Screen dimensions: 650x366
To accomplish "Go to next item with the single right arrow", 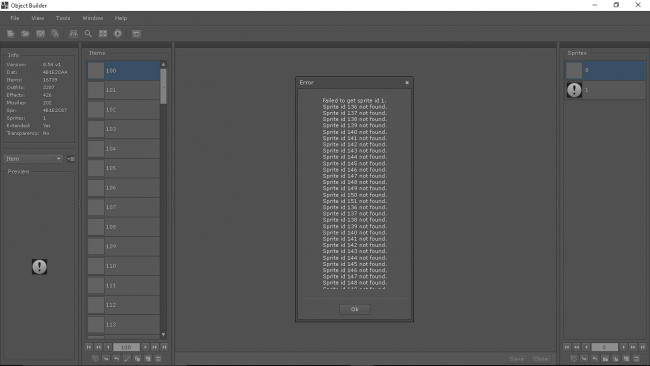I will (145, 347).
